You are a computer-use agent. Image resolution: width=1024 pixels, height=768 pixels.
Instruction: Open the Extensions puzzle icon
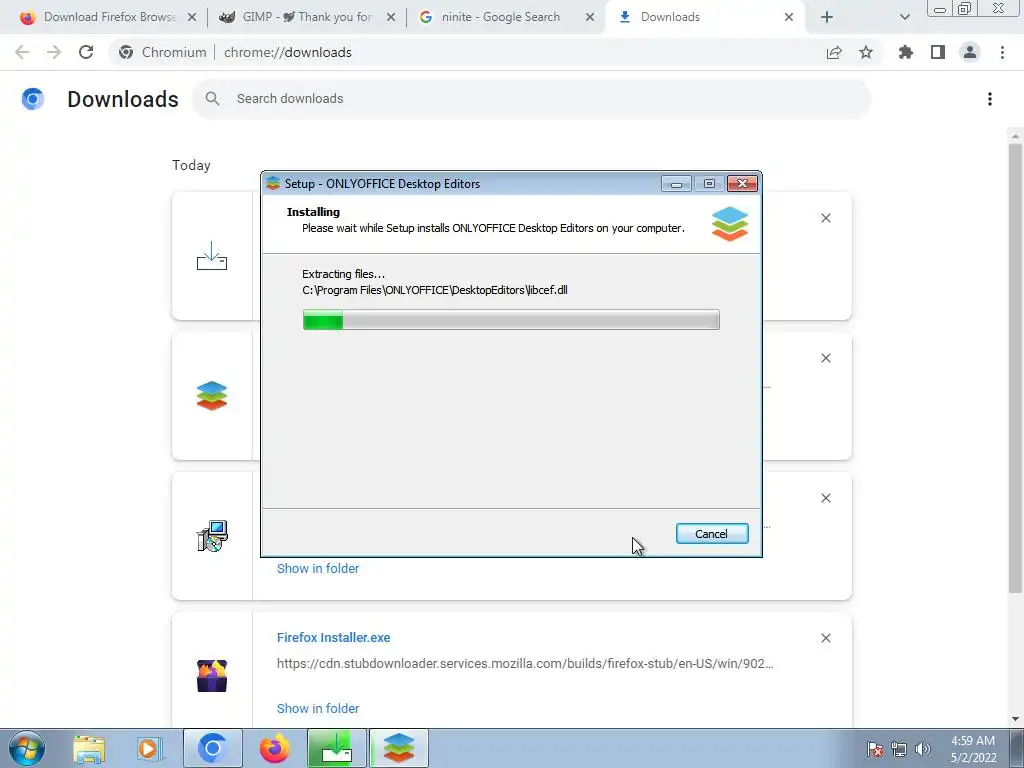click(906, 52)
